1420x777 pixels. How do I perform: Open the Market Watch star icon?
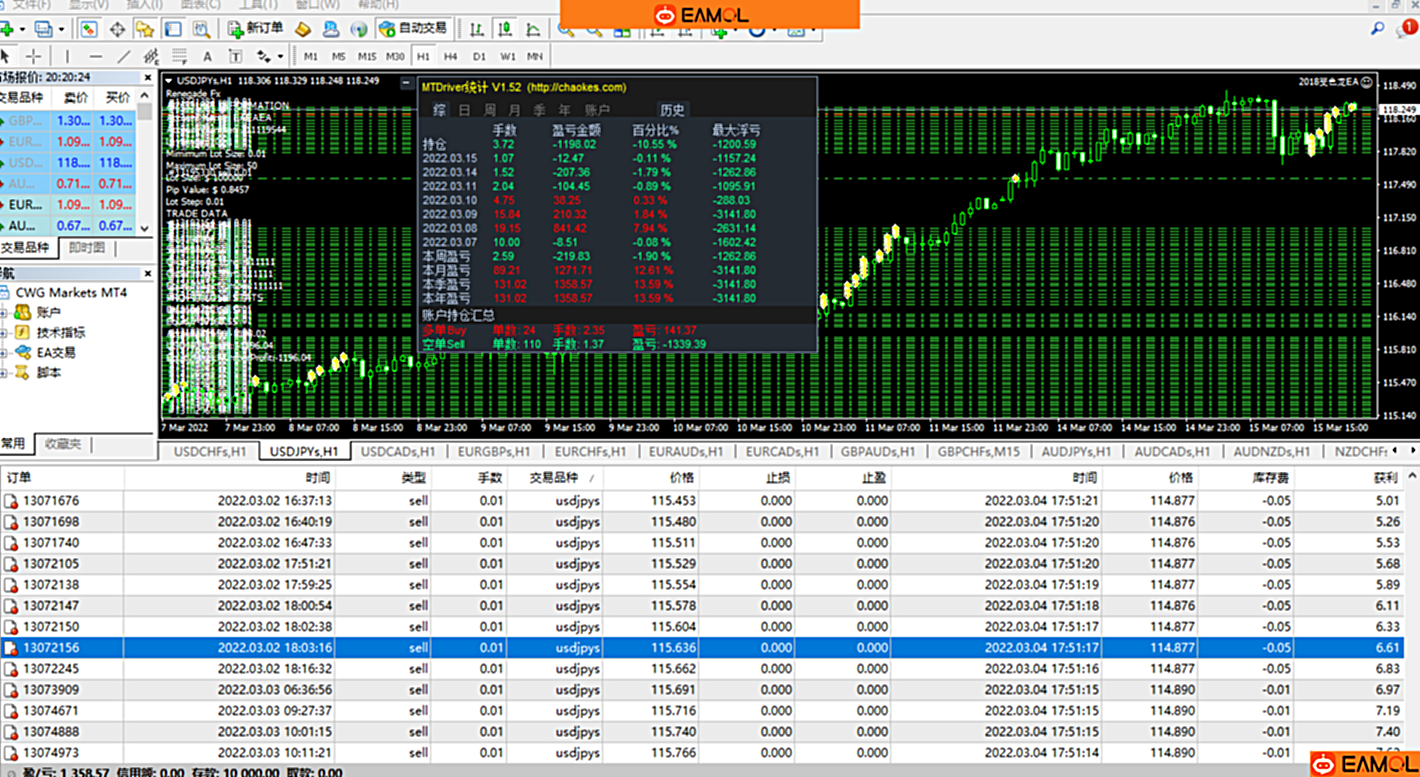(145, 29)
